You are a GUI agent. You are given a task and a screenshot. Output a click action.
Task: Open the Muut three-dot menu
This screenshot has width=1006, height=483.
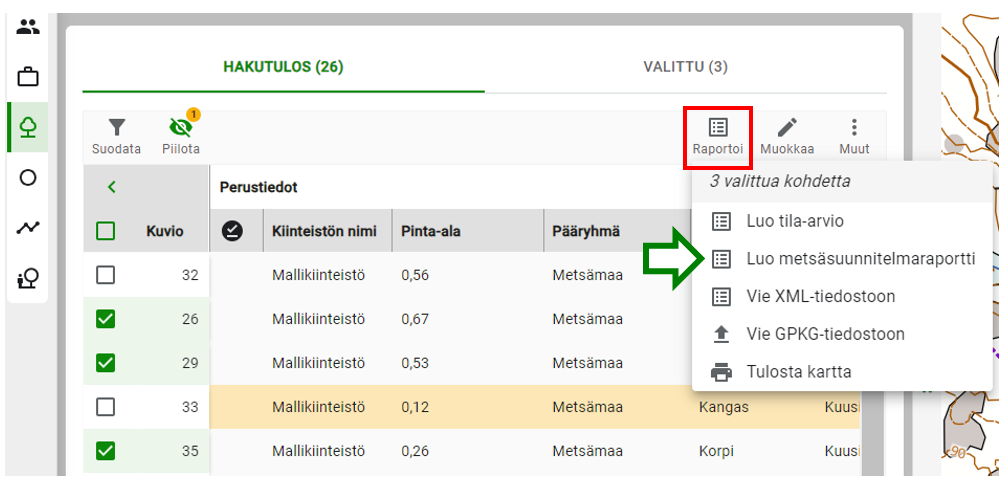coord(854,137)
